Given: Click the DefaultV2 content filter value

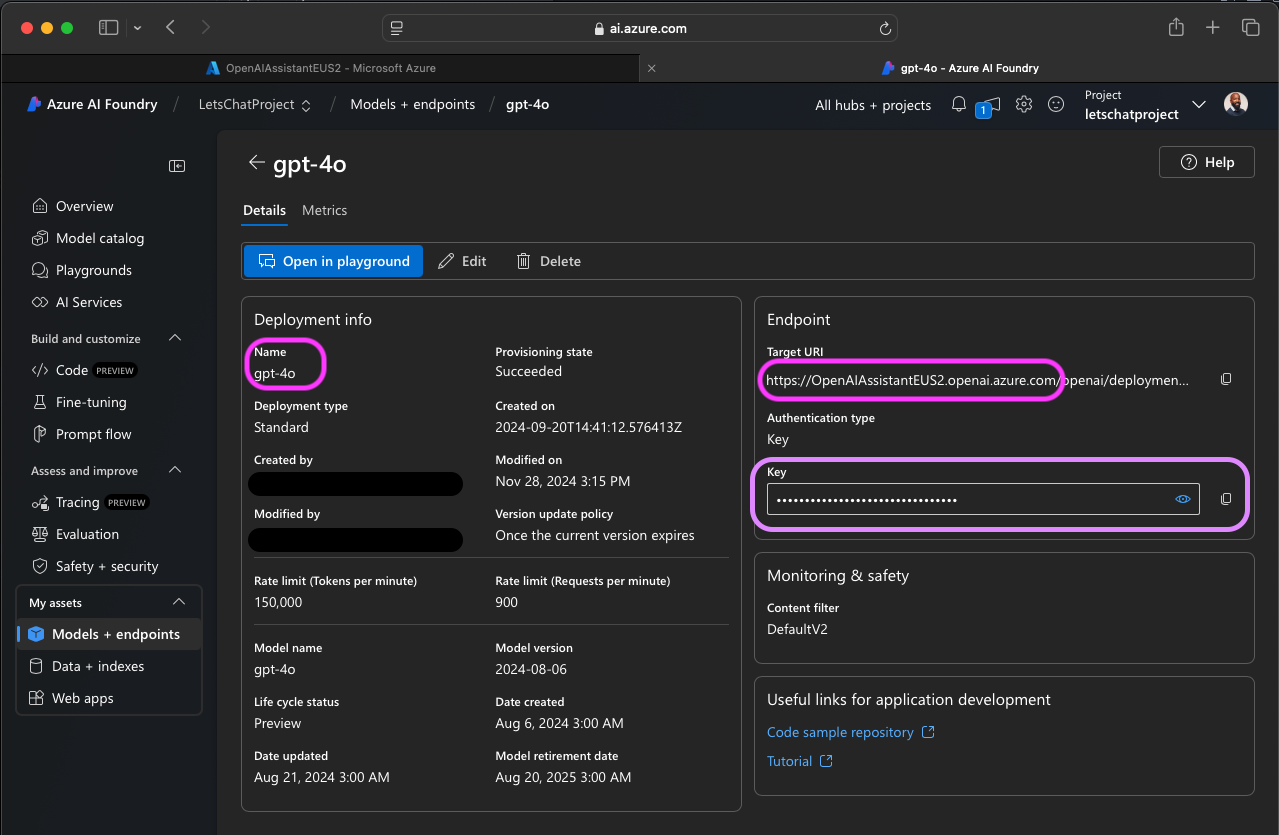Looking at the screenshot, I should tap(797, 629).
